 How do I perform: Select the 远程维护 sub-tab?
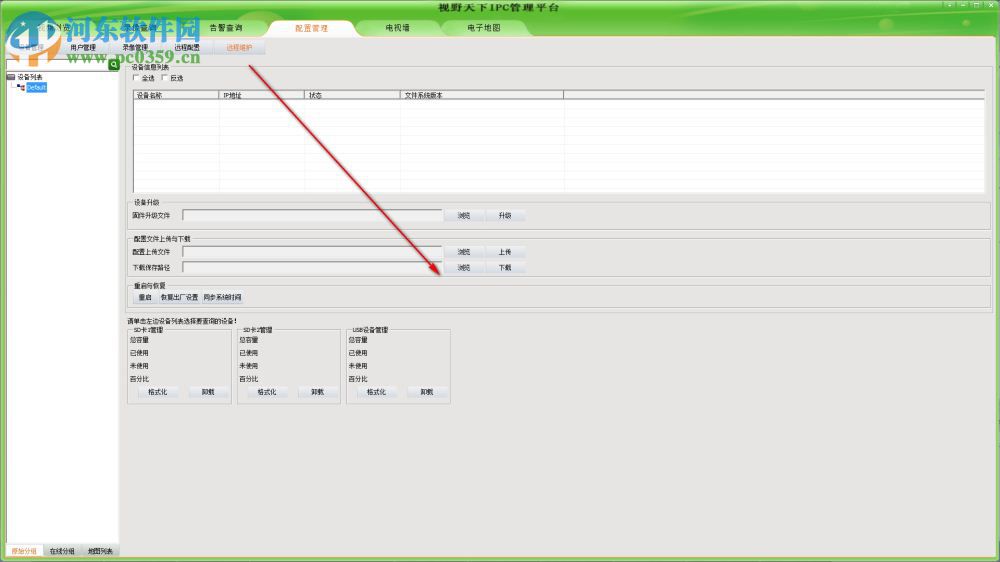239,48
